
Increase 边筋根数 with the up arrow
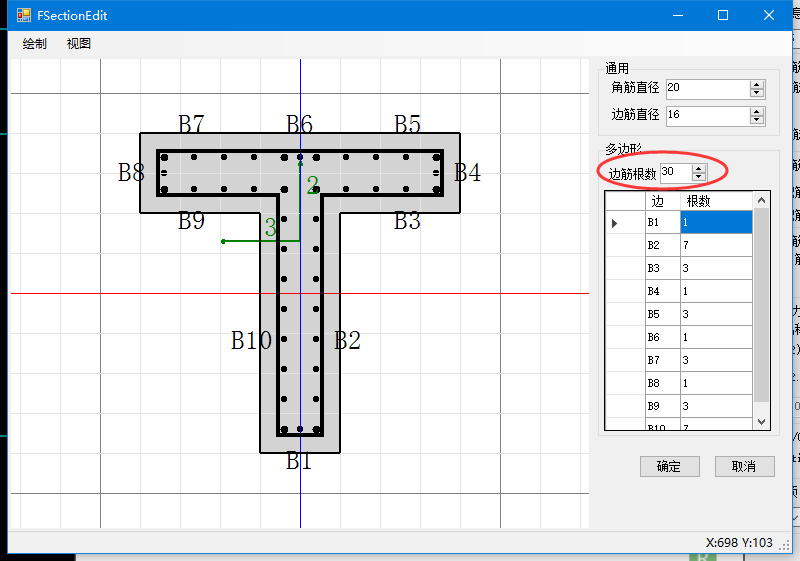pyautogui.click(x=698, y=169)
